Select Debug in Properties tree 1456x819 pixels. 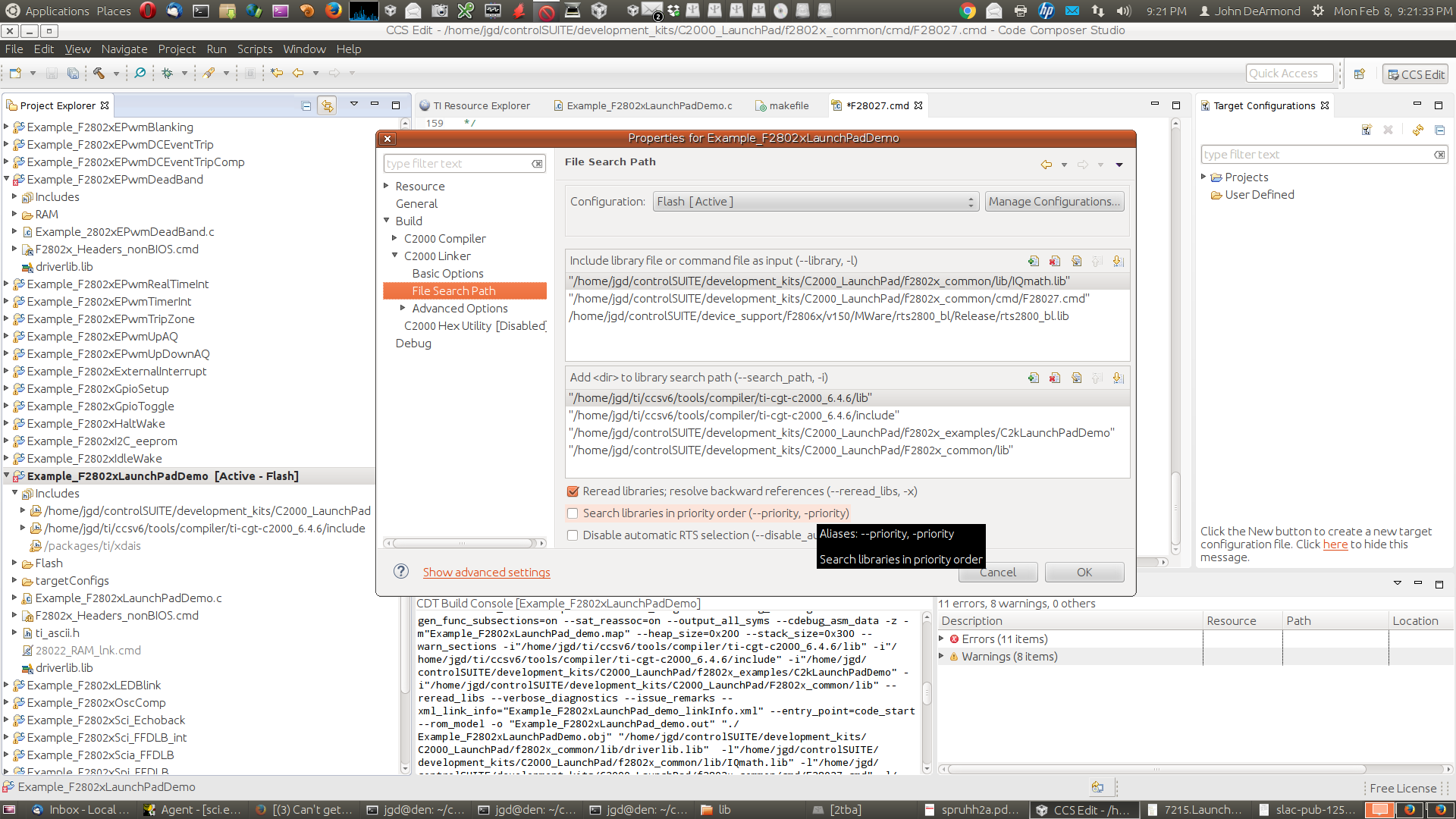tap(413, 343)
